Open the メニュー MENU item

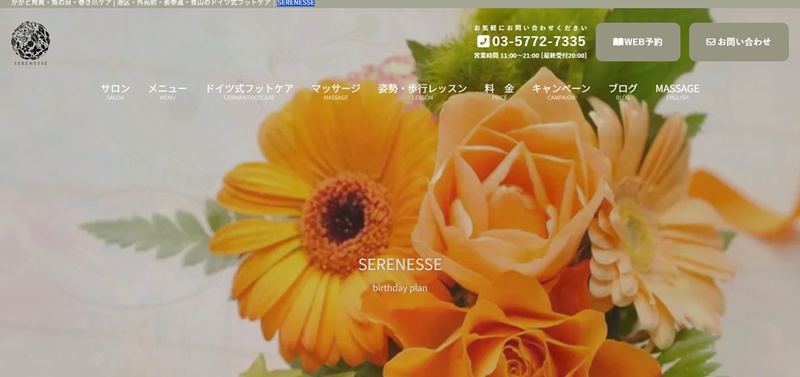167,91
